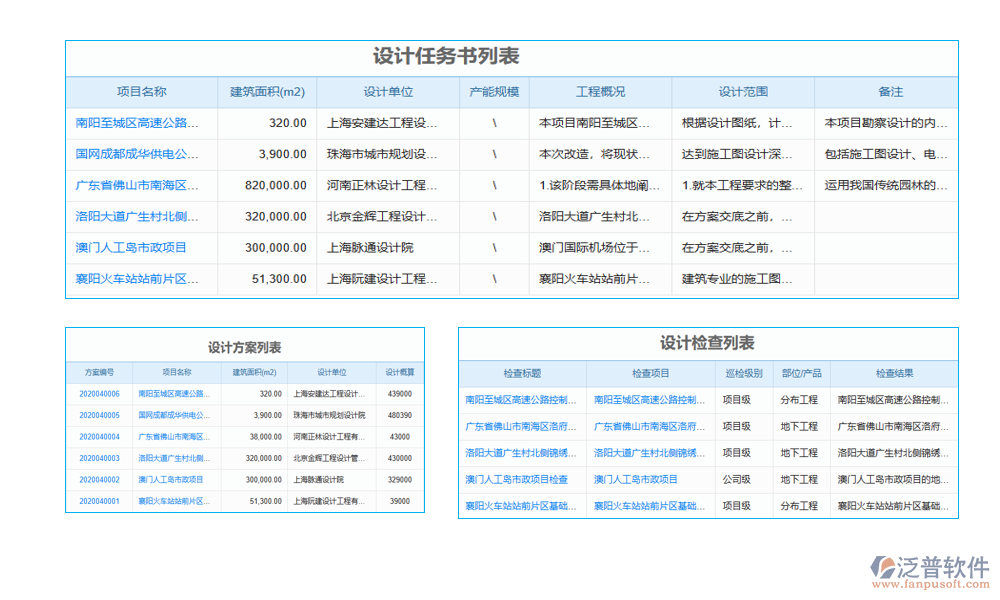Open project link 澳门人工岛市政项目 in task list
The height and width of the screenshot is (600, 1000).
(131, 248)
